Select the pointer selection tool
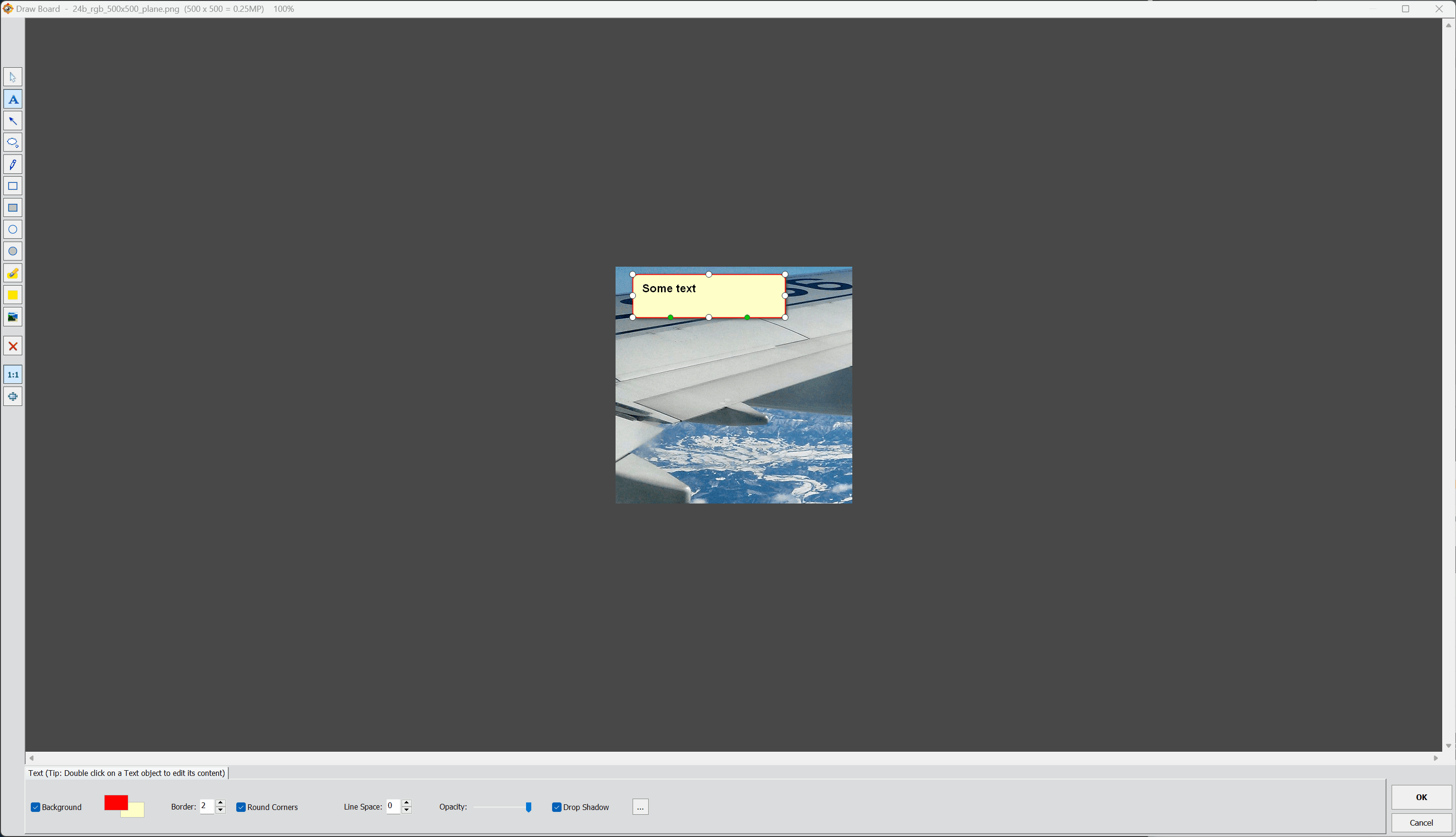The width and height of the screenshot is (1456, 837). tap(13, 77)
